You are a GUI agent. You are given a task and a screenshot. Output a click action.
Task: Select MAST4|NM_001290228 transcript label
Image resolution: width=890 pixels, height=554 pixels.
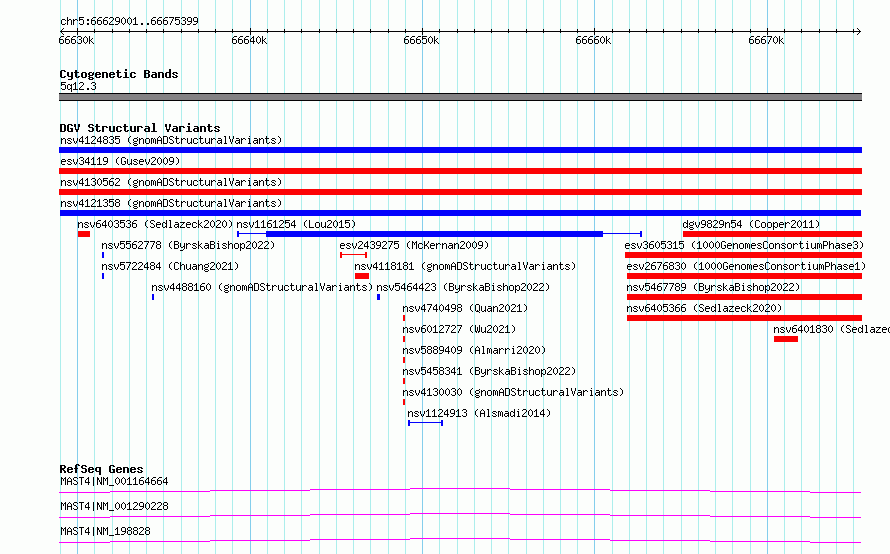pyautogui.click(x=114, y=506)
